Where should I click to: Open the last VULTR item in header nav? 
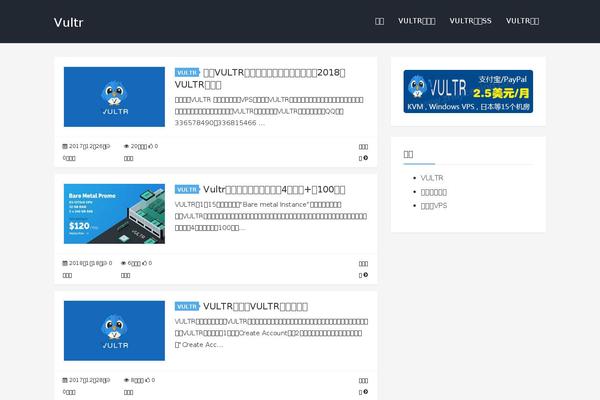522,21
